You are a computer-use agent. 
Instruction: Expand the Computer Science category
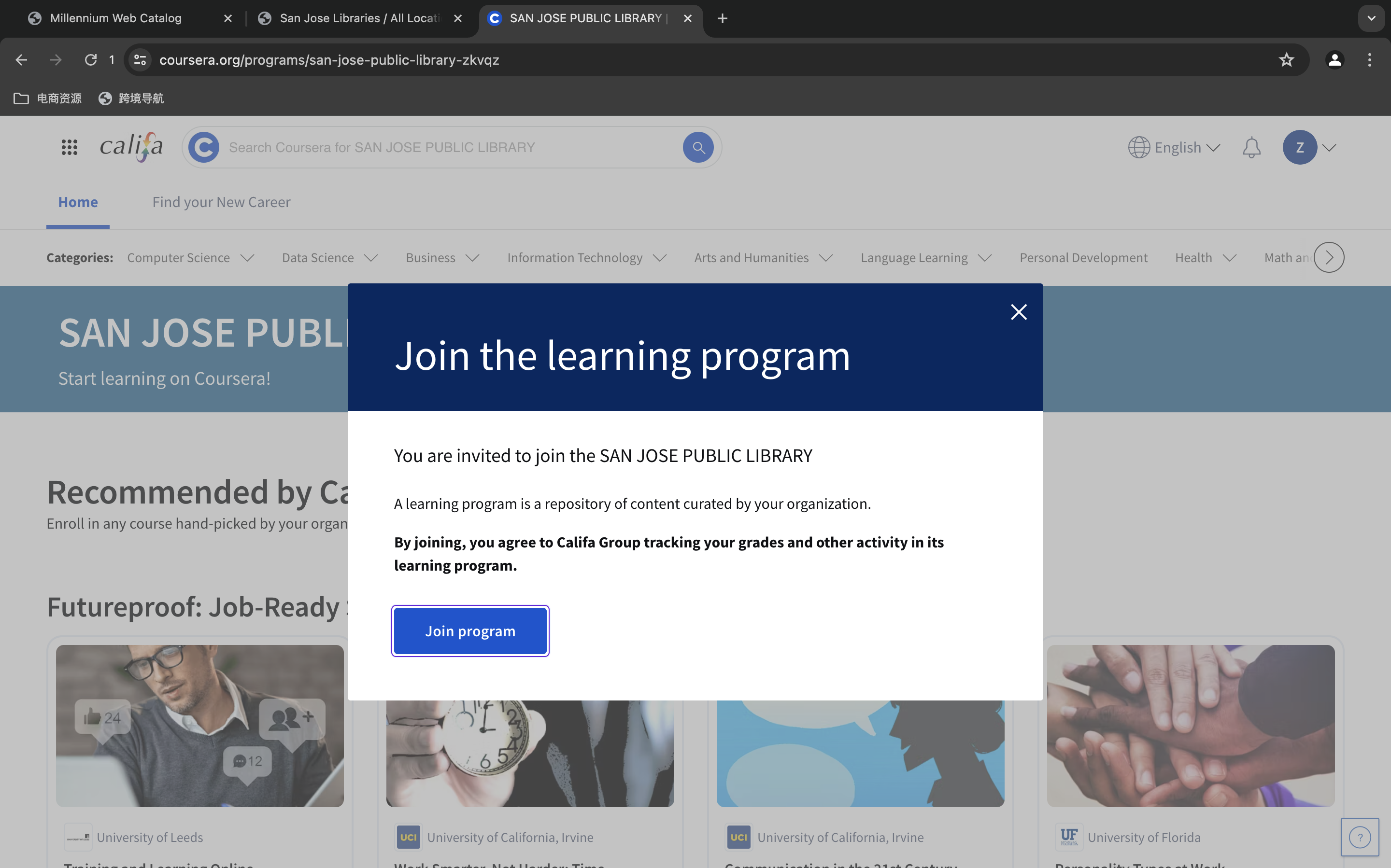coord(191,258)
